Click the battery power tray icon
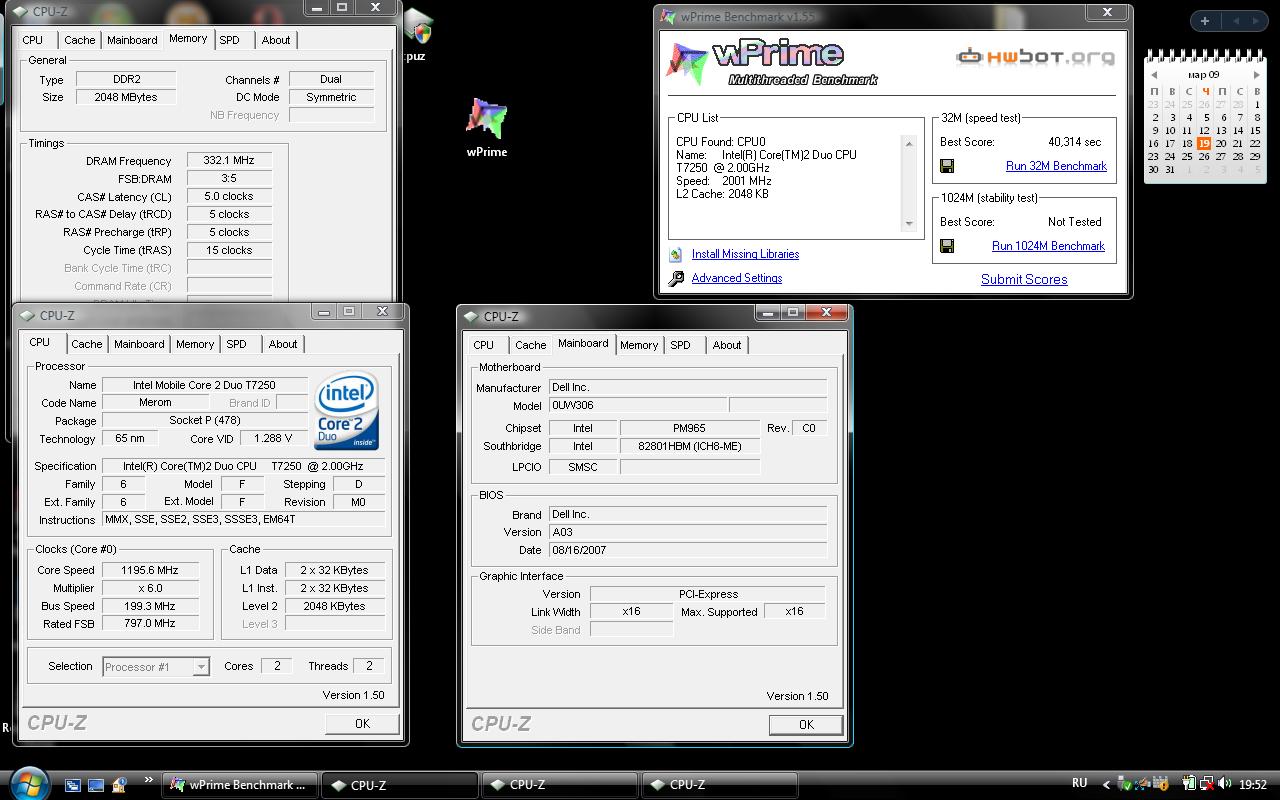Viewport: 1280px width, 800px height. click(x=1190, y=784)
